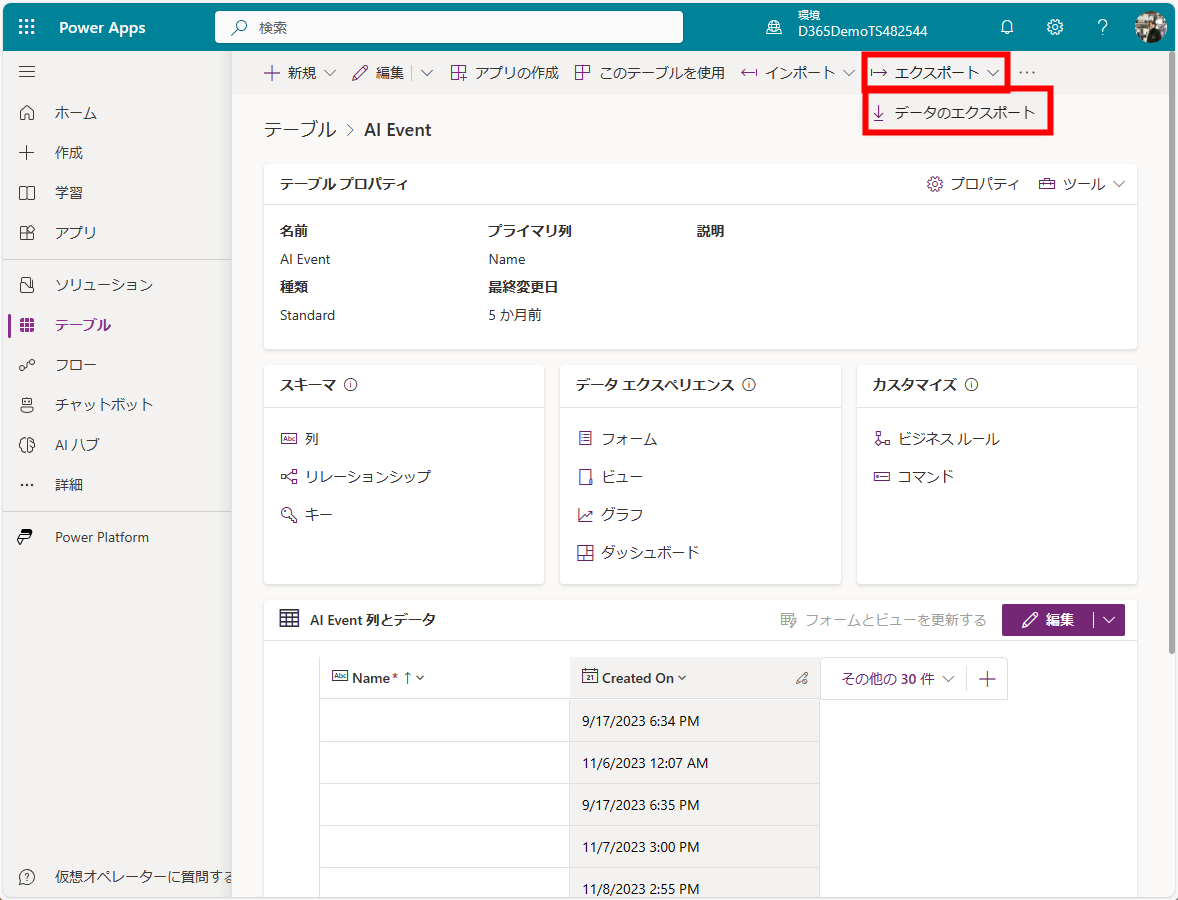The width and height of the screenshot is (1178, 900).
Task: Click the エクスポート toolbar button
Action: (x=924, y=73)
